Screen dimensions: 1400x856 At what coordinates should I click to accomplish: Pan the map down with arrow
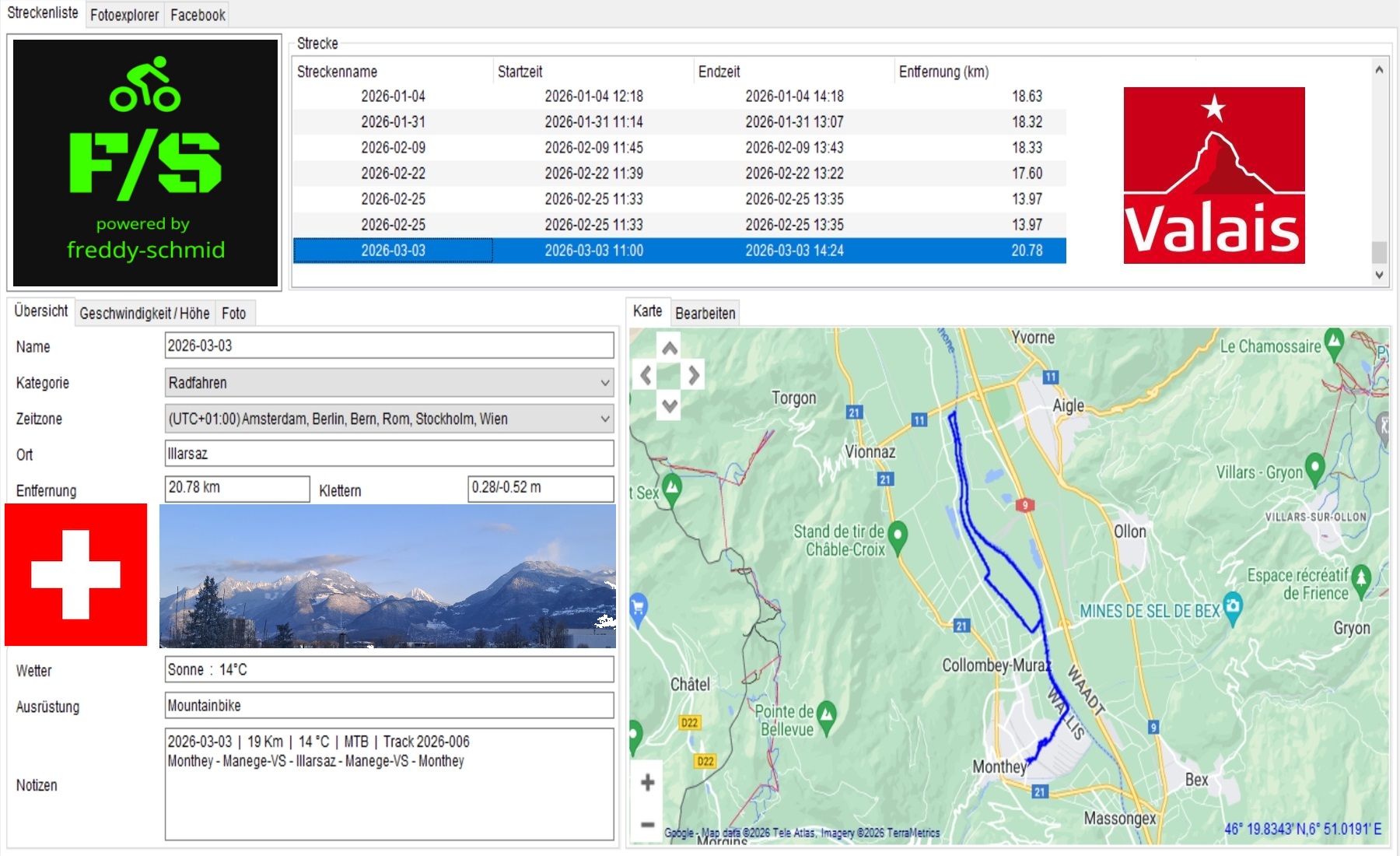(x=670, y=405)
